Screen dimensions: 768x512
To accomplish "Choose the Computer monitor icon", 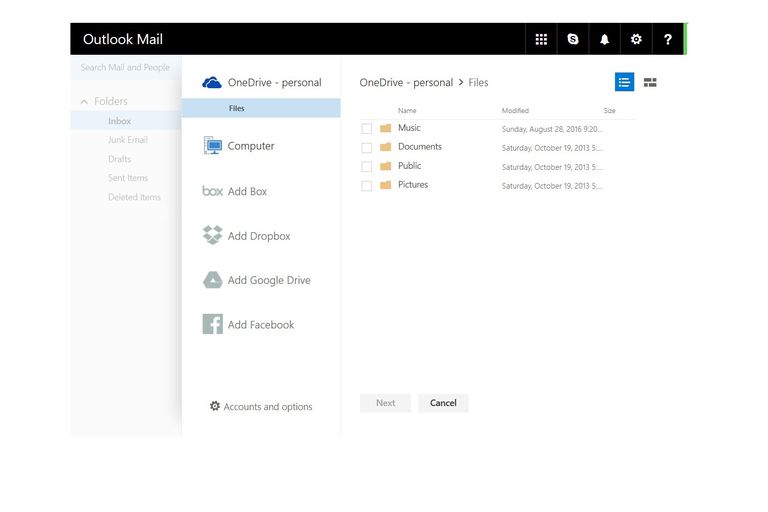I will 213,146.
